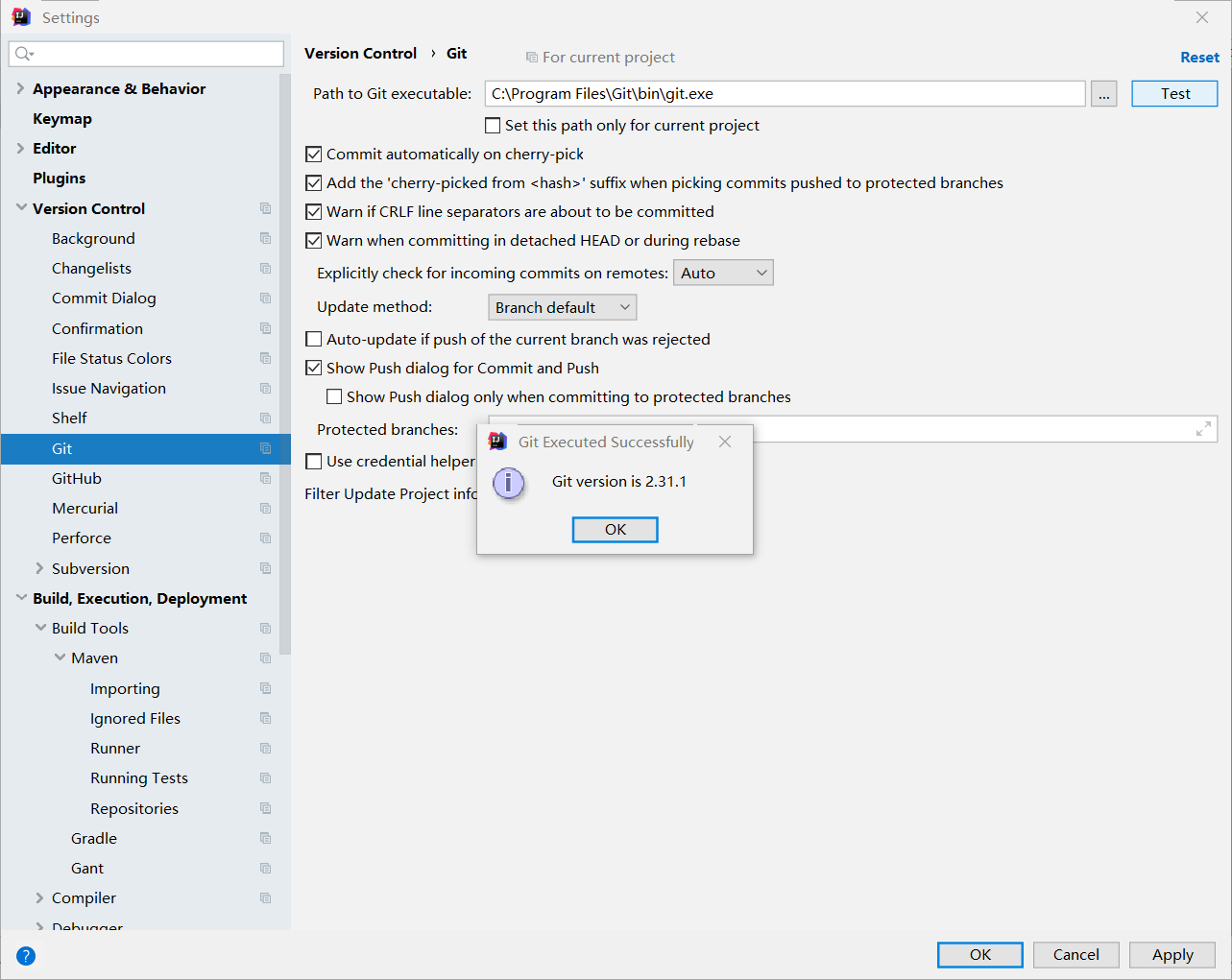Viewport: 1232px width, 980px height.
Task: Click the project icon beside Mercurial row
Action: [x=266, y=508]
